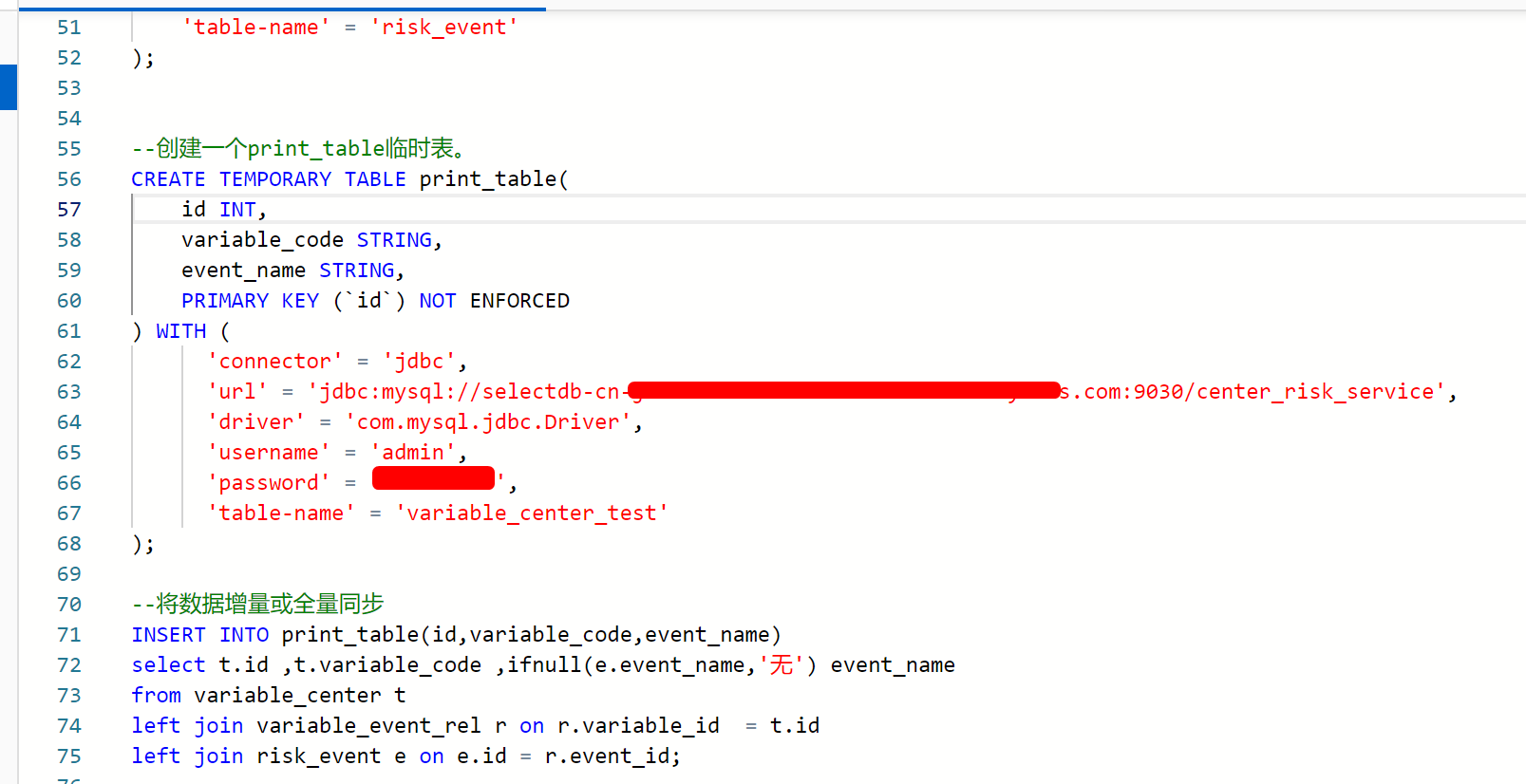Click PRIMARY KEY on line 60
Viewport: 1526px width, 784px height.
(250, 301)
